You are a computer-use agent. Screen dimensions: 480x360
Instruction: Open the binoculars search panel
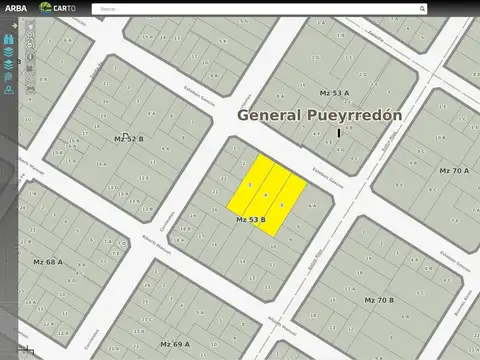click(x=9, y=39)
